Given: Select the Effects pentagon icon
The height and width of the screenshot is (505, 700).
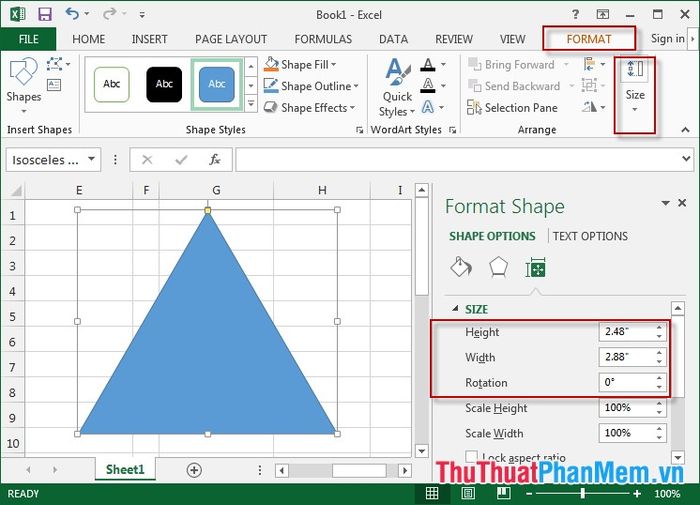Looking at the screenshot, I should coord(497,267).
